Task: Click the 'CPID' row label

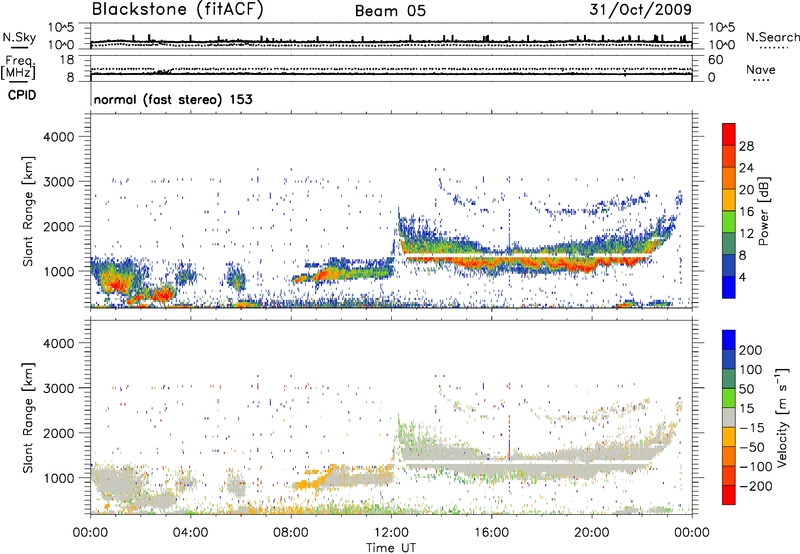Action: [22, 95]
